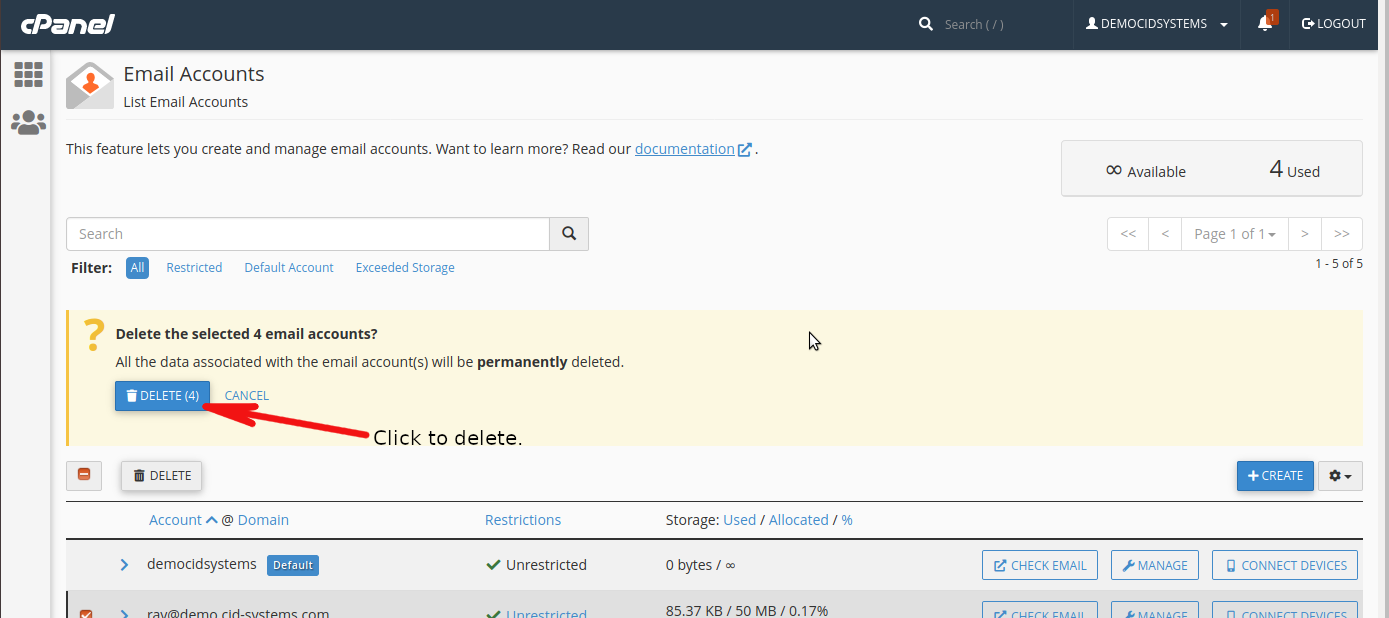Go to first page with << button
Screen dimensions: 1389x618
pos(1128,234)
